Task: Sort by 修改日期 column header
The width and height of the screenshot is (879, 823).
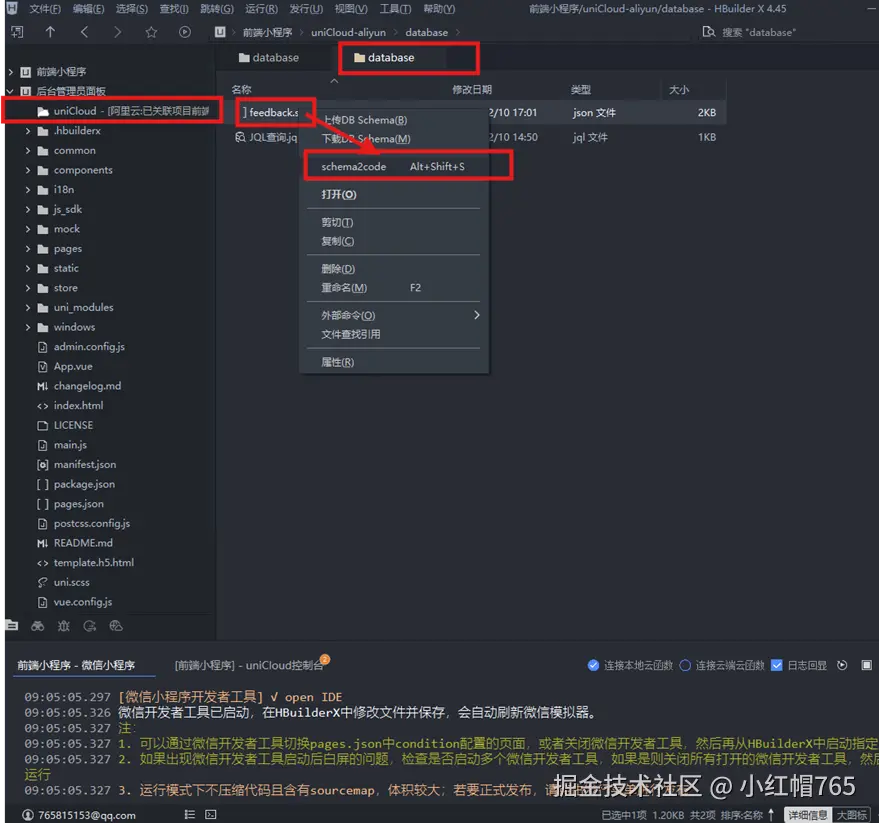Action: point(472,90)
